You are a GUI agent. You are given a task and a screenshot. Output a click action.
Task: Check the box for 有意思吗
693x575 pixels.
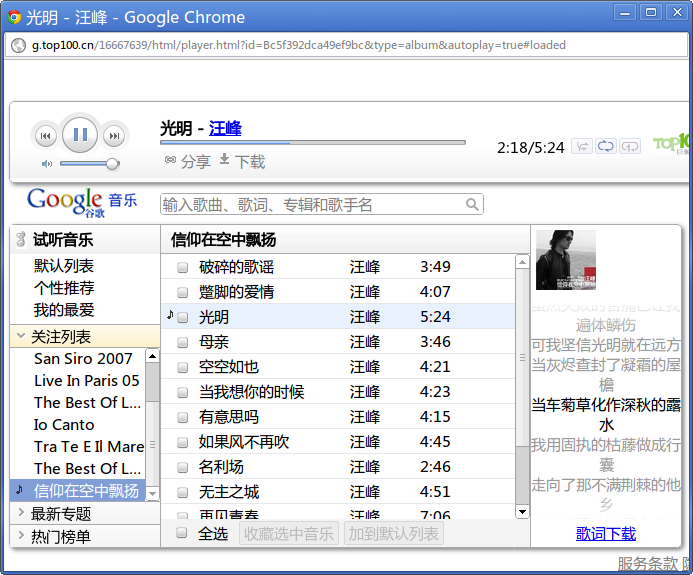pyautogui.click(x=183, y=417)
